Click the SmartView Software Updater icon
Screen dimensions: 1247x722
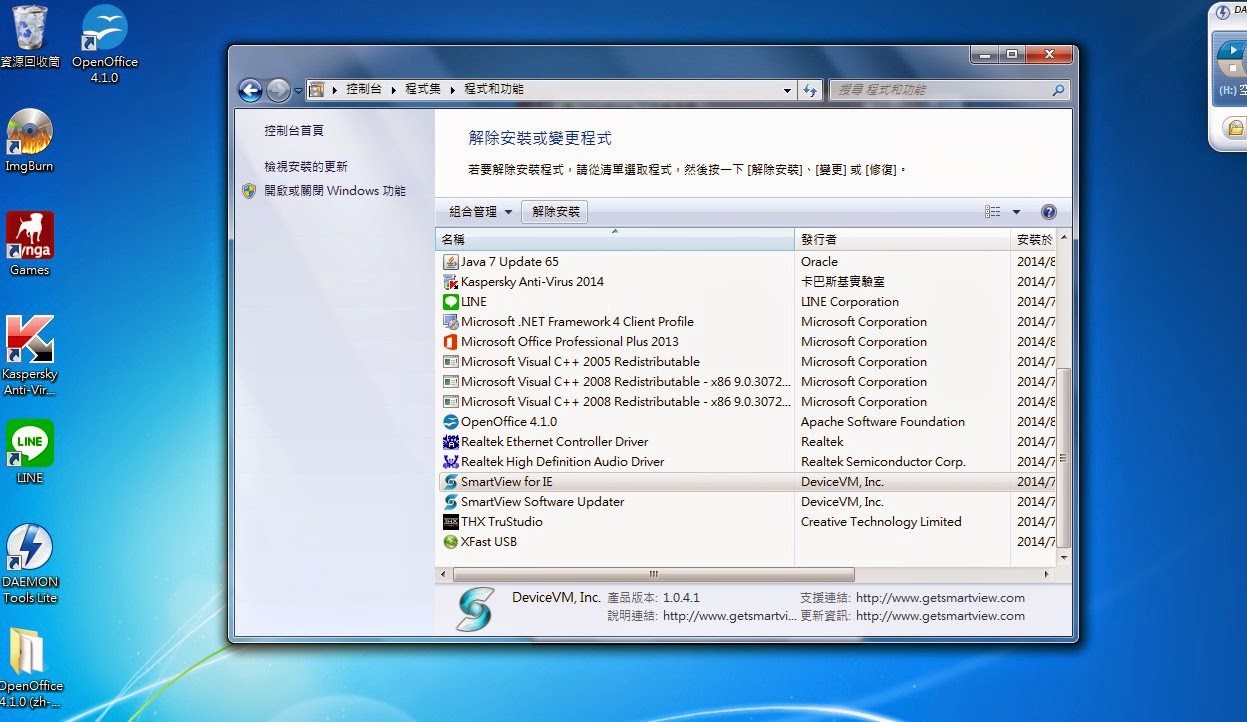click(x=450, y=502)
